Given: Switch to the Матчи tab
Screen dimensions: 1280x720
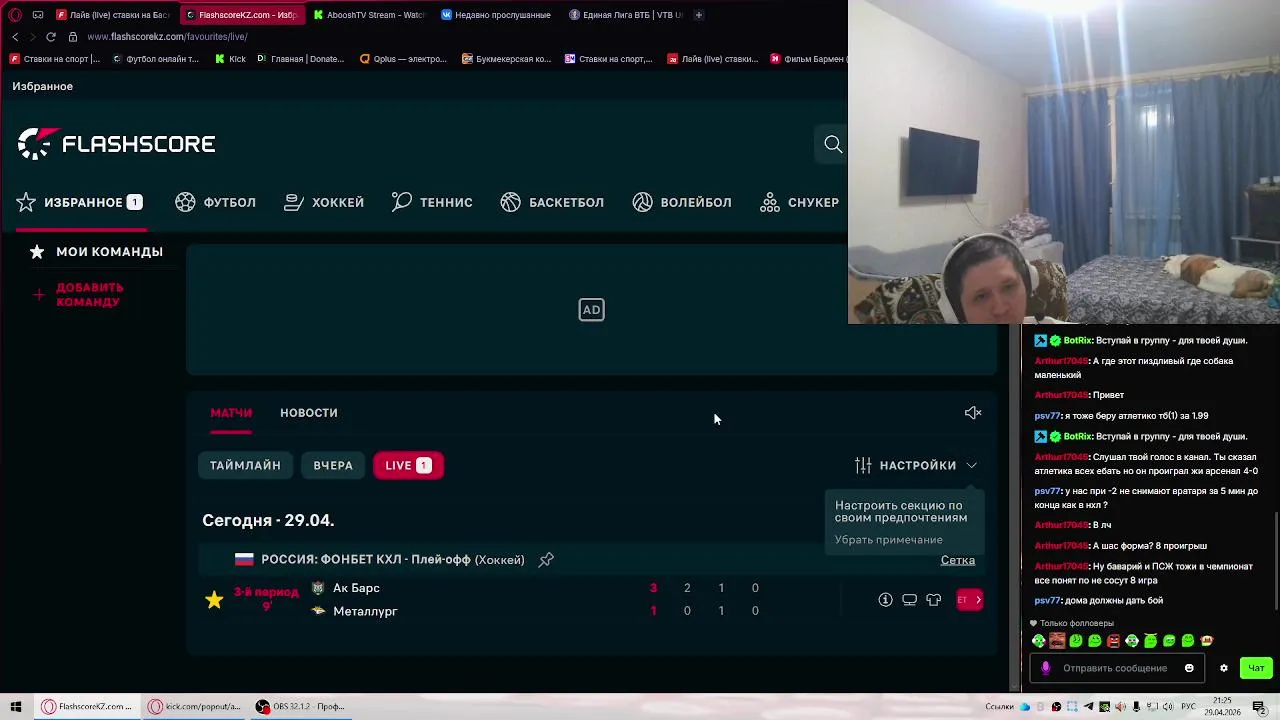Looking at the screenshot, I should (x=231, y=413).
